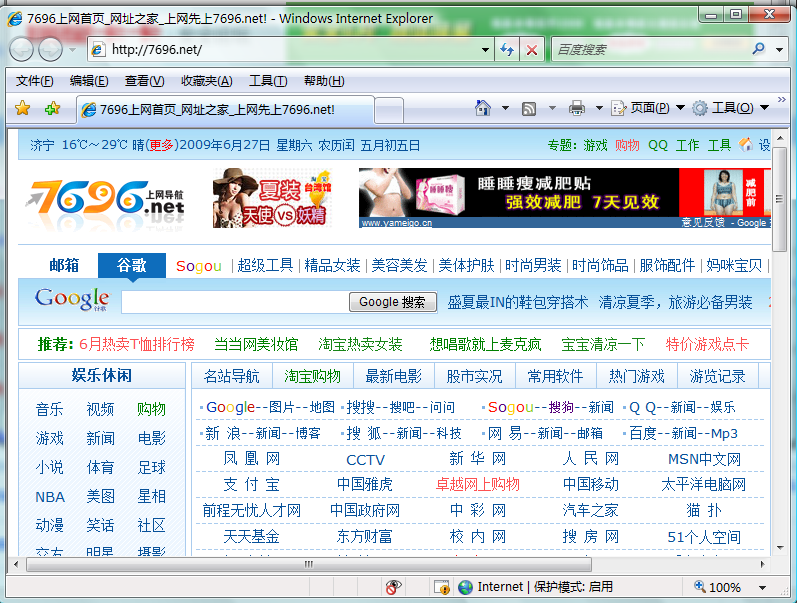Open the 卓越网上购物 link

click(477, 484)
